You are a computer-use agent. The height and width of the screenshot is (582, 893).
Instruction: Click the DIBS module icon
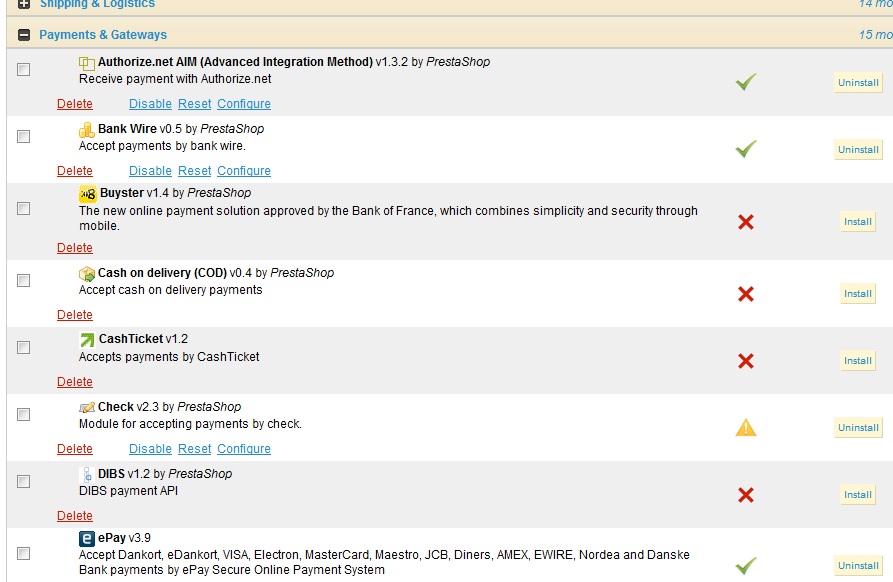coord(87,474)
